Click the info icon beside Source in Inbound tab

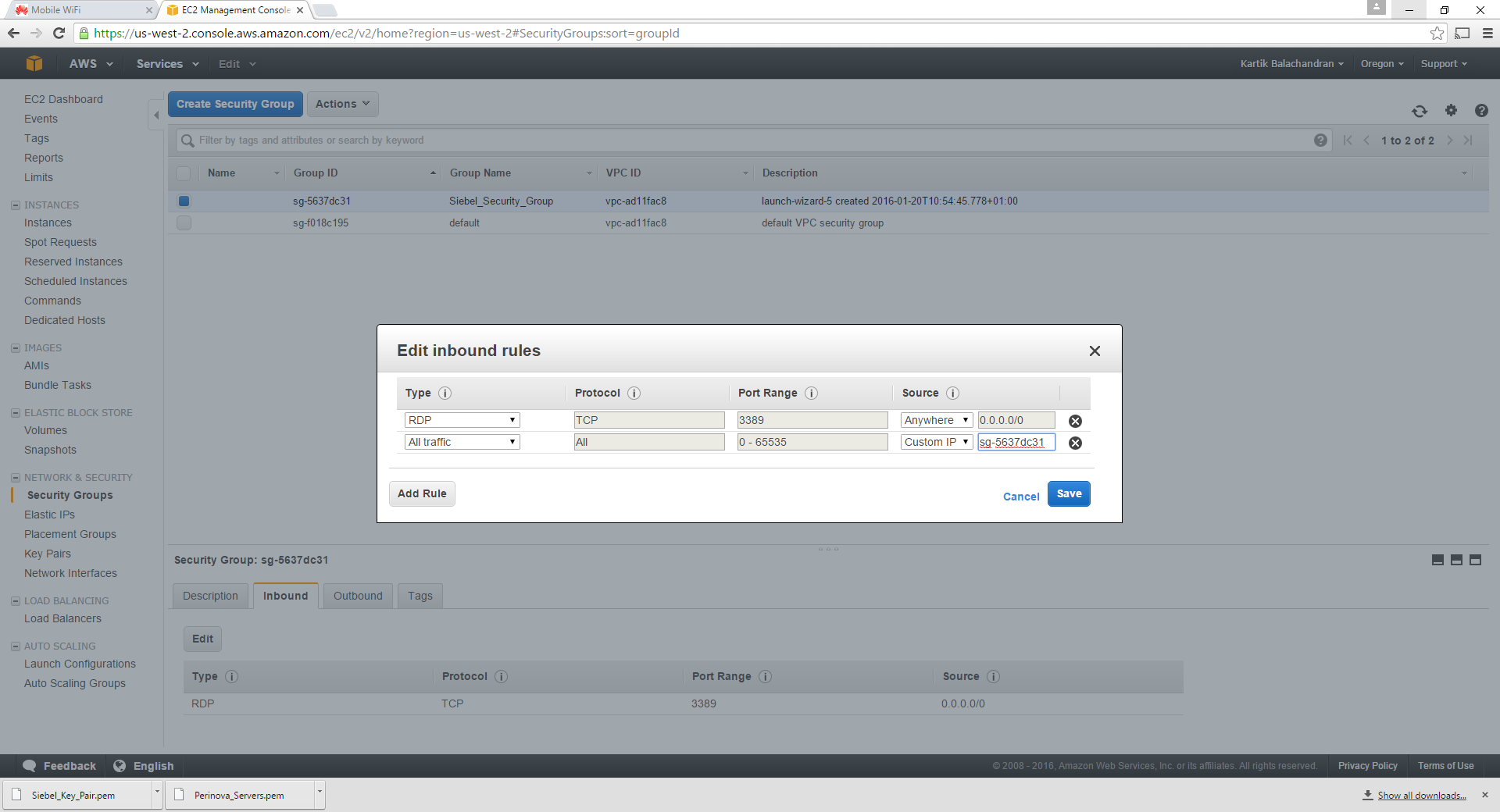tap(993, 677)
